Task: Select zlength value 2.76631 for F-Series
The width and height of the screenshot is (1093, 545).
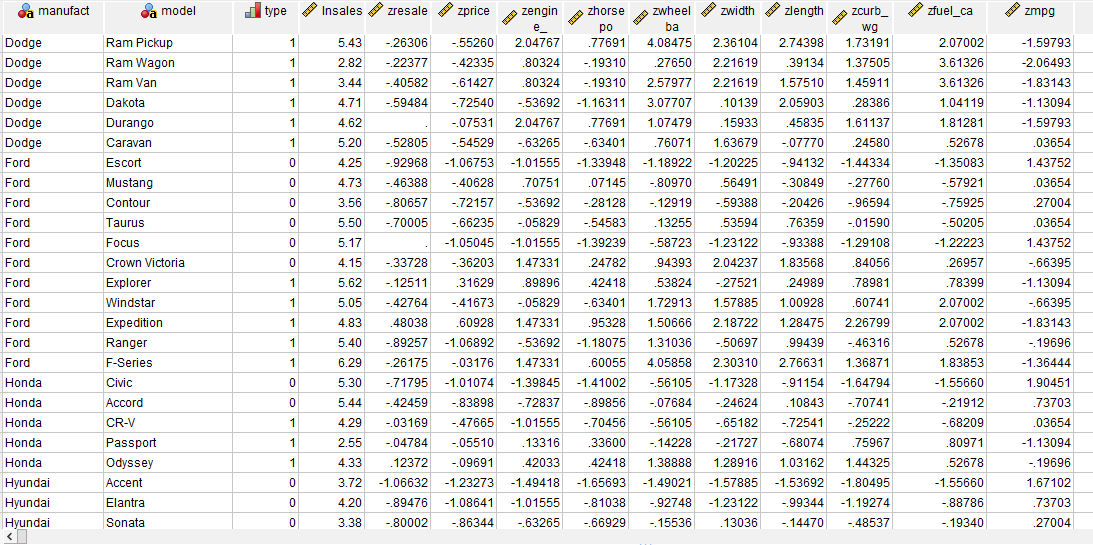Action: coord(794,363)
